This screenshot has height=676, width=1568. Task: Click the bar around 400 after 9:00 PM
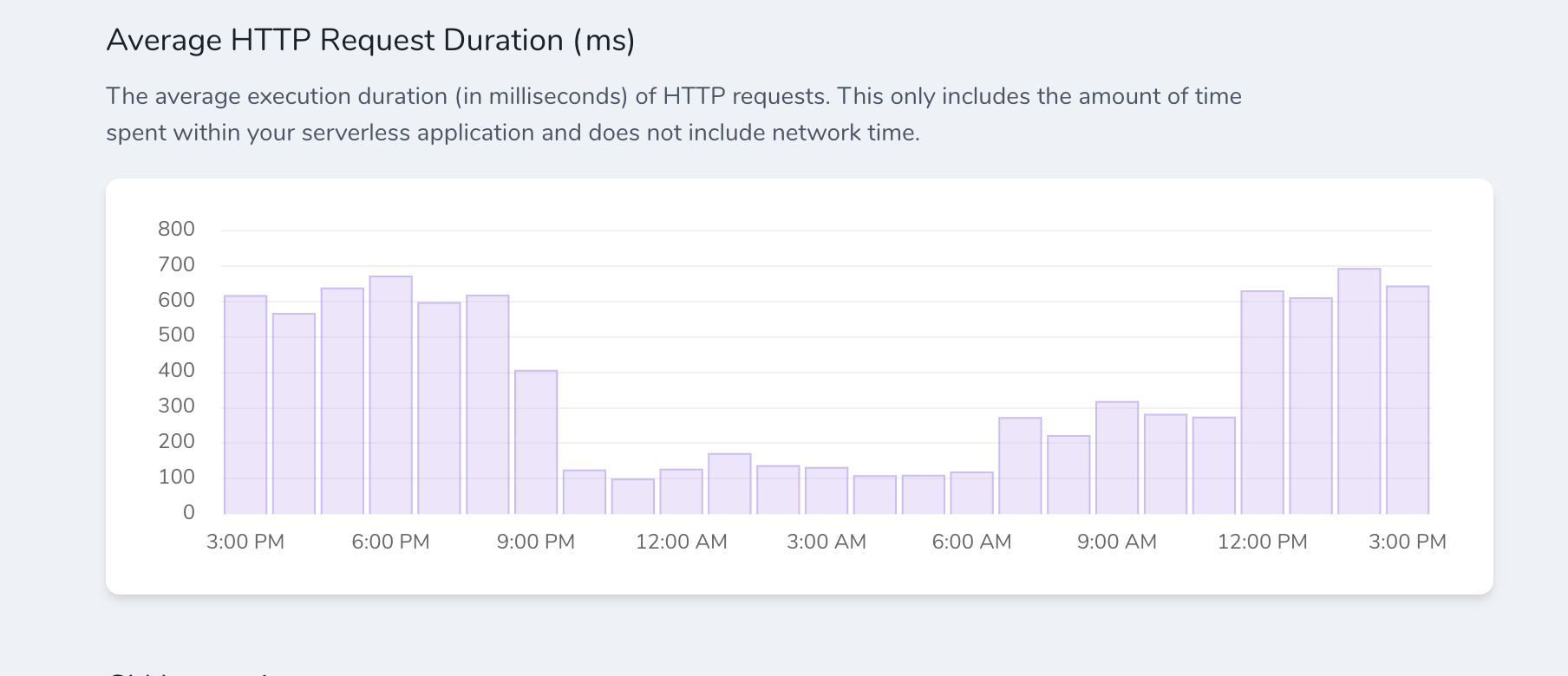(536, 442)
